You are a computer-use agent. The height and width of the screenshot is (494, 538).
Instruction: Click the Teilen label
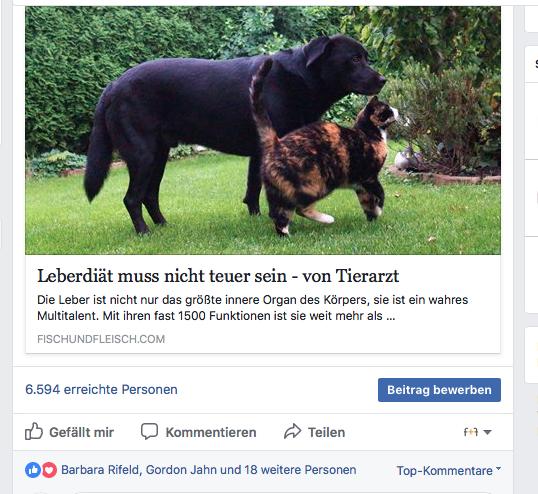pos(326,432)
